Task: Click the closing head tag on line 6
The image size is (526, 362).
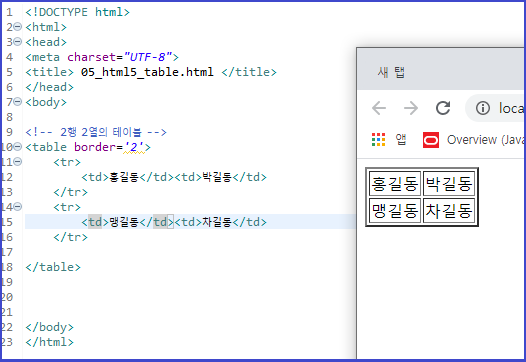Action: [x=49, y=87]
